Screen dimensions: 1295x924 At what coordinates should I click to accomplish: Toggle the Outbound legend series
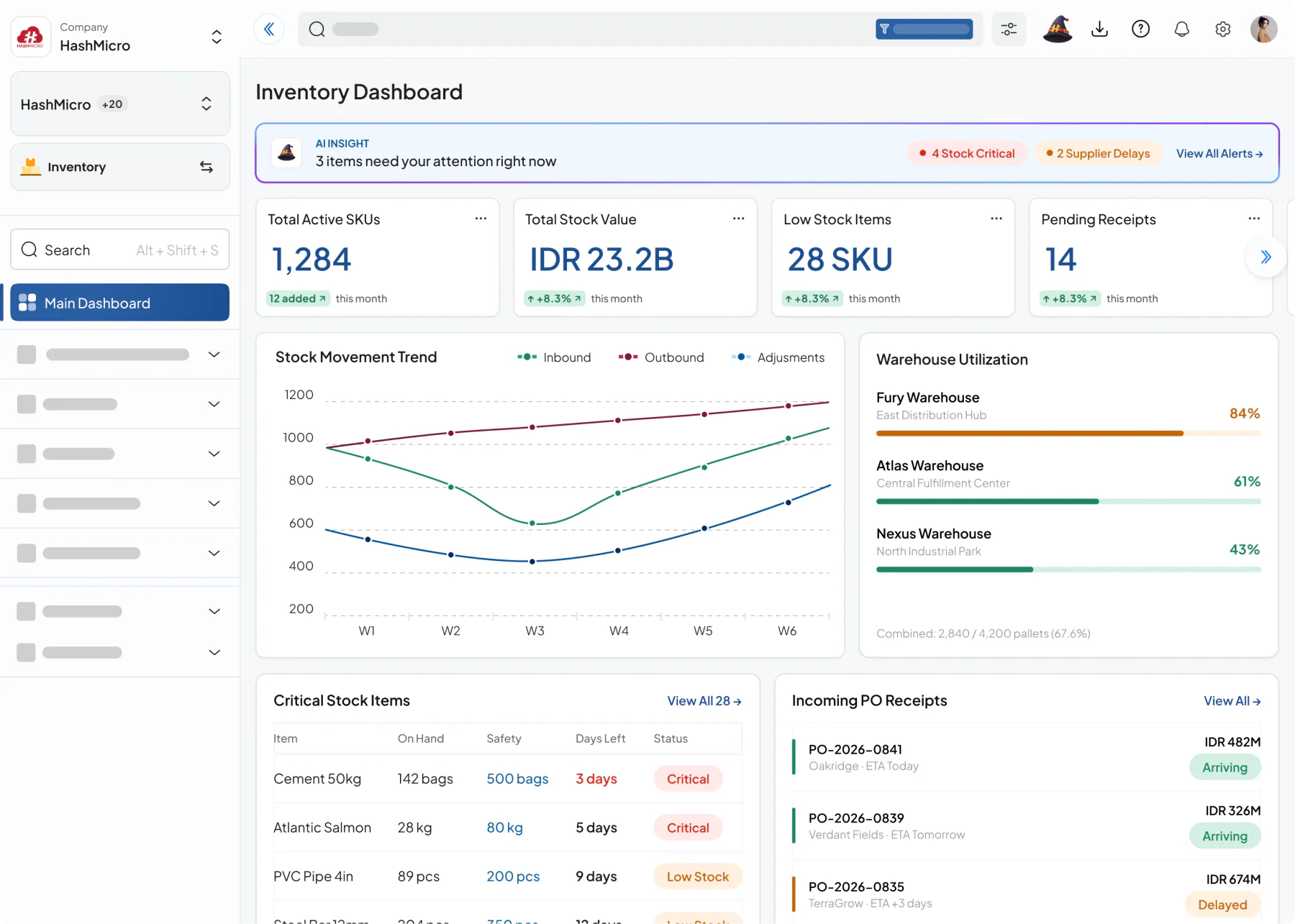pos(660,357)
